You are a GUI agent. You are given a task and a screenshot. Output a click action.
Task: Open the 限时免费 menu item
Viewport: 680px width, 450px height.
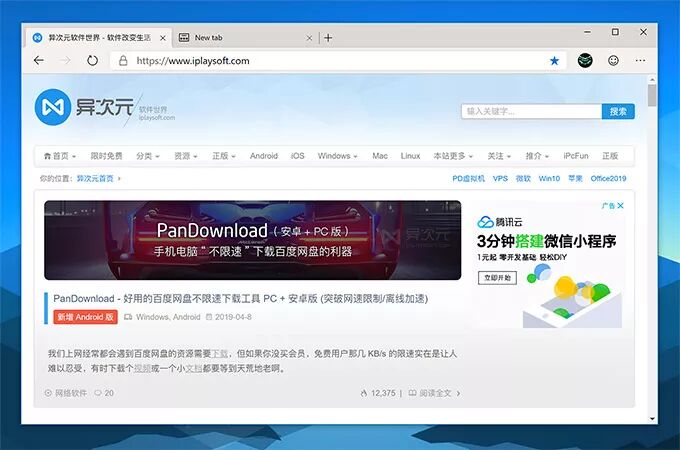coord(106,156)
